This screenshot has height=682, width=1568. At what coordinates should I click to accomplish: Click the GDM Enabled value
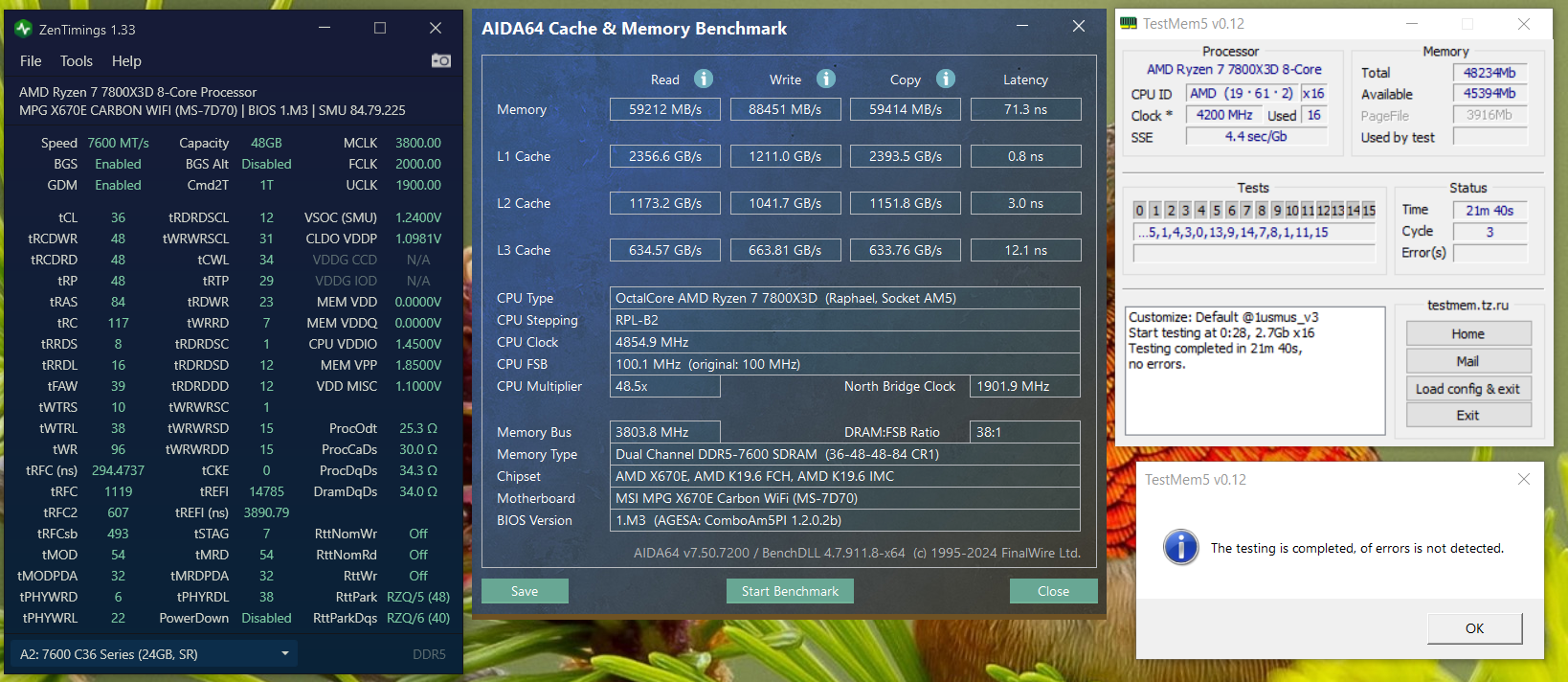[118, 185]
